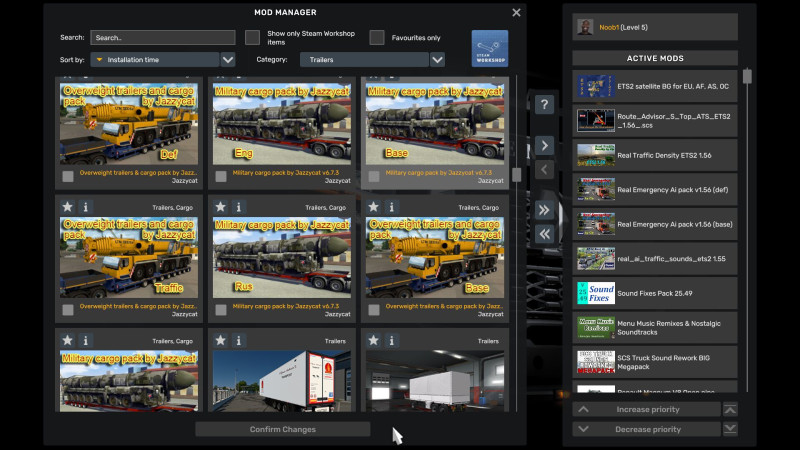Check the Military cargo pack Rus checkbox
Viewport: 800px width, 450px height.
tap(220, 310)
